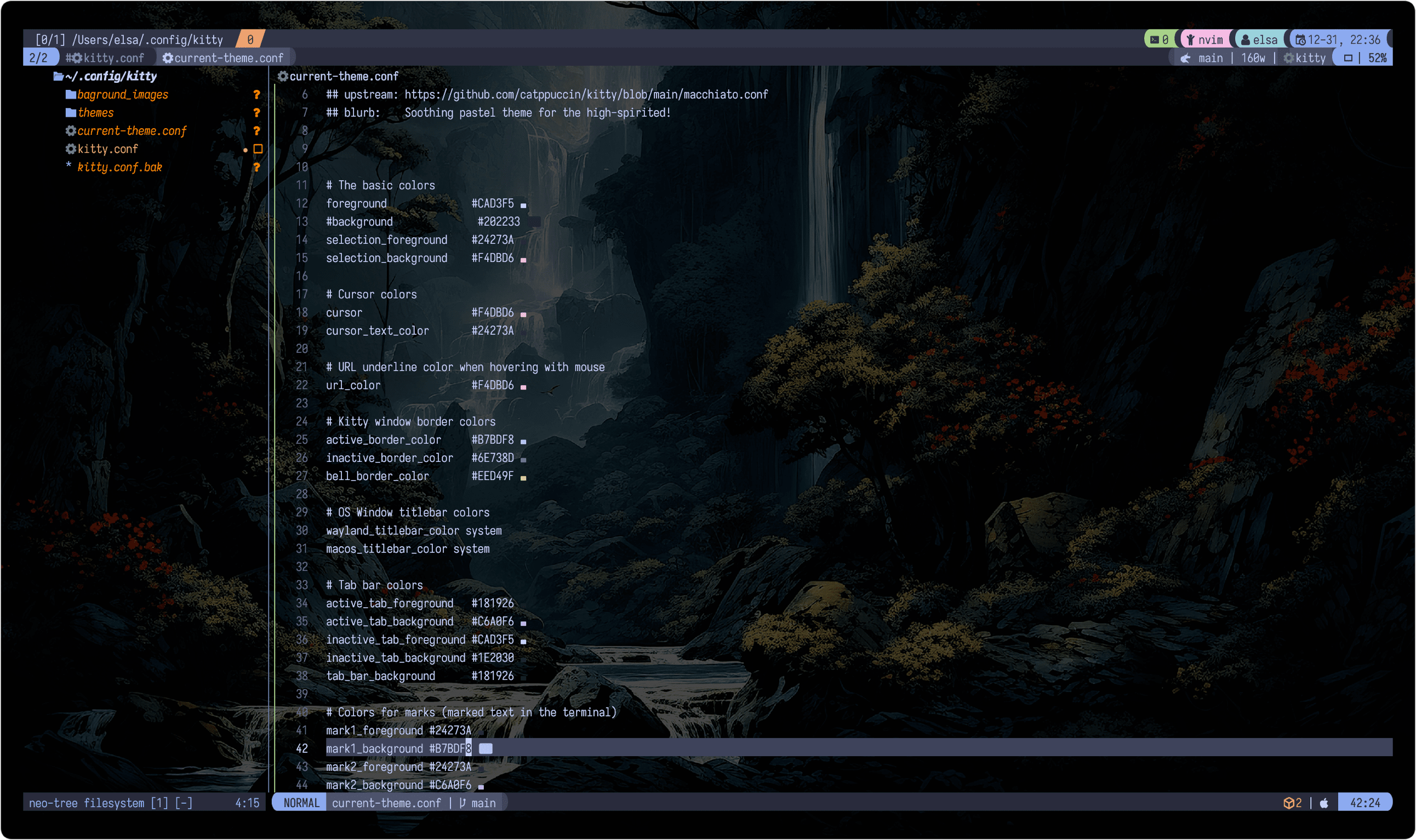This screenshot has width=1416, height=840.
Task: Open kitty.conf.bak in the file tree
Action: [x=119, y=167]
